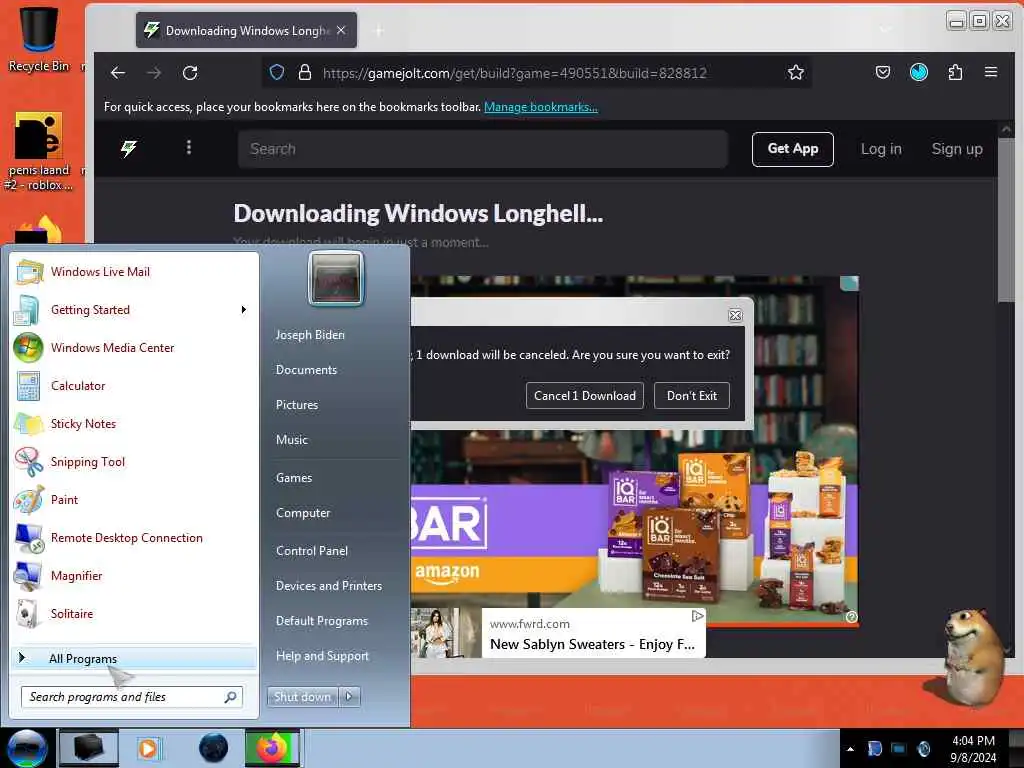Open the taskbar clock showing 4:04 PM

[973, 748]
